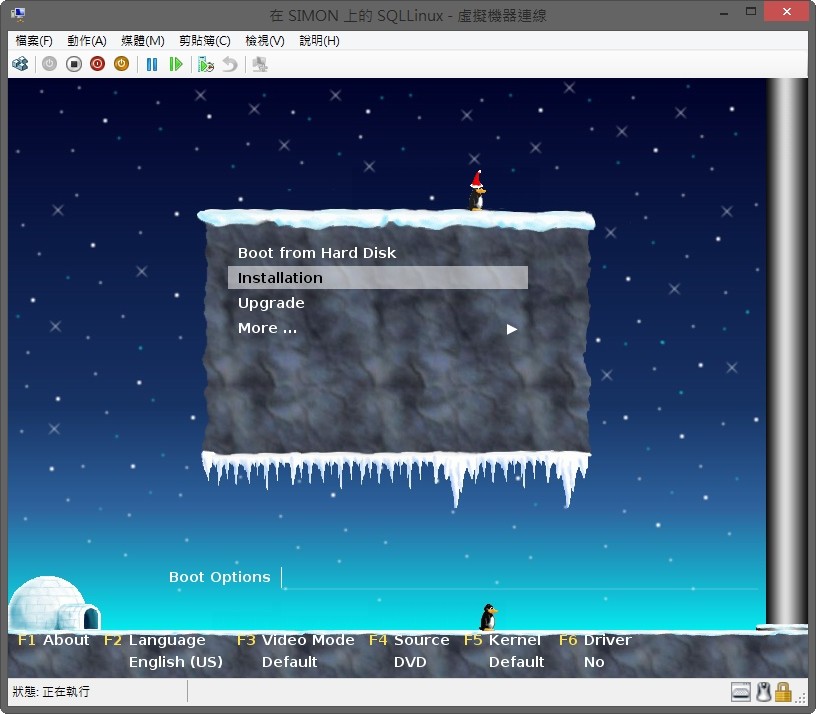Open the 說明(H) menu
The image size is (816, 714).
click(x=319, y=41)
